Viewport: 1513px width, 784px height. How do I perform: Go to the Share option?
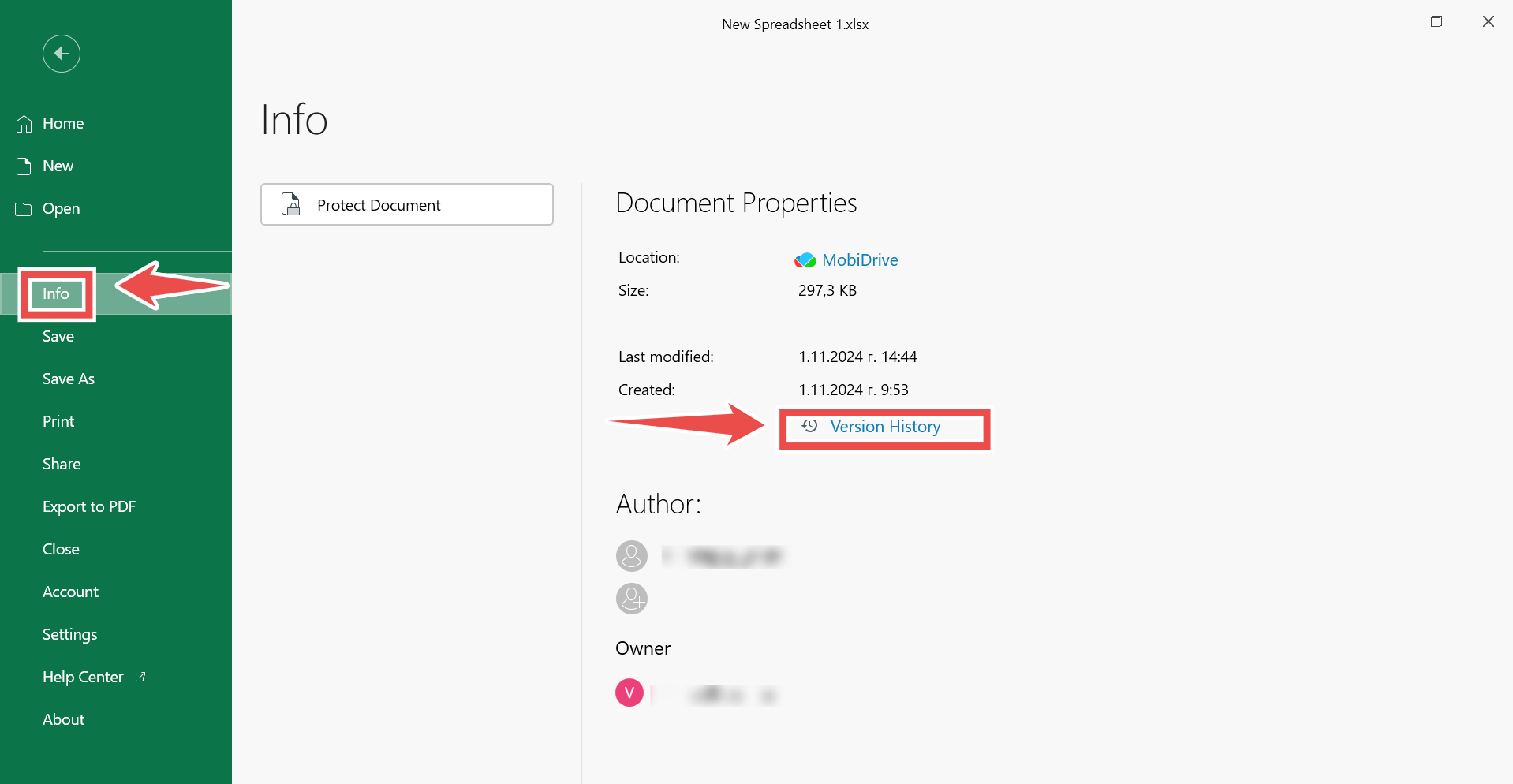click(62, 464)
